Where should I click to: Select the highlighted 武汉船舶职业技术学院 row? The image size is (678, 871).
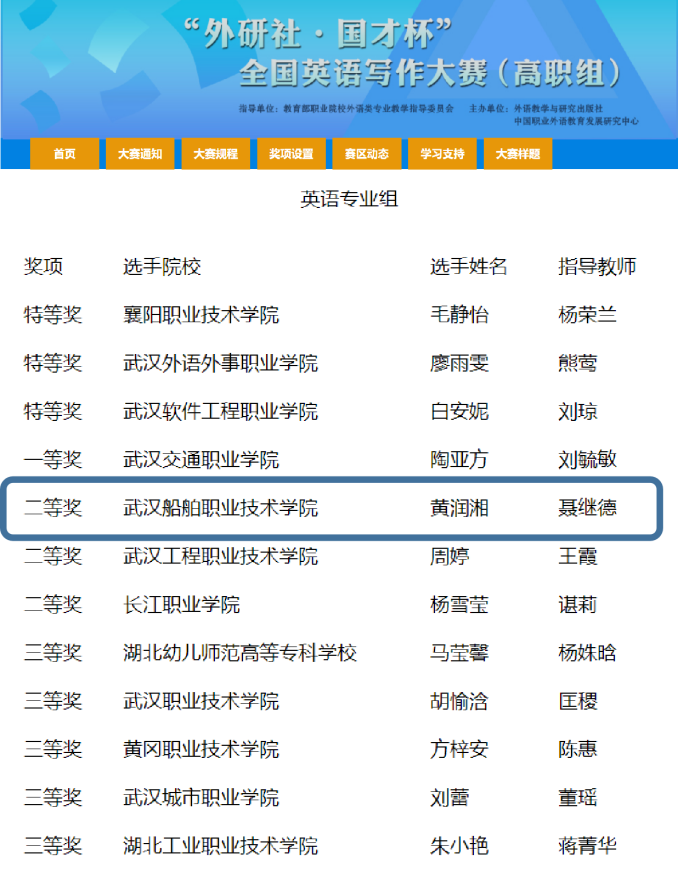coord(332,508)
